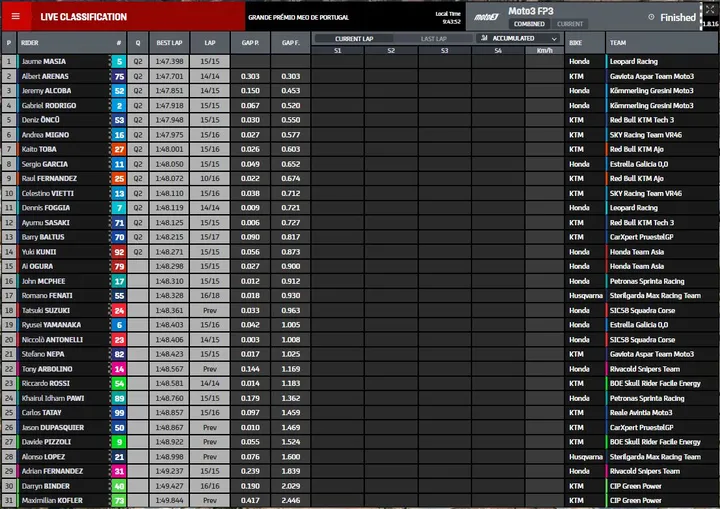Click gap value 2.446
Screen dimensions: 720x509
(291, 500)
